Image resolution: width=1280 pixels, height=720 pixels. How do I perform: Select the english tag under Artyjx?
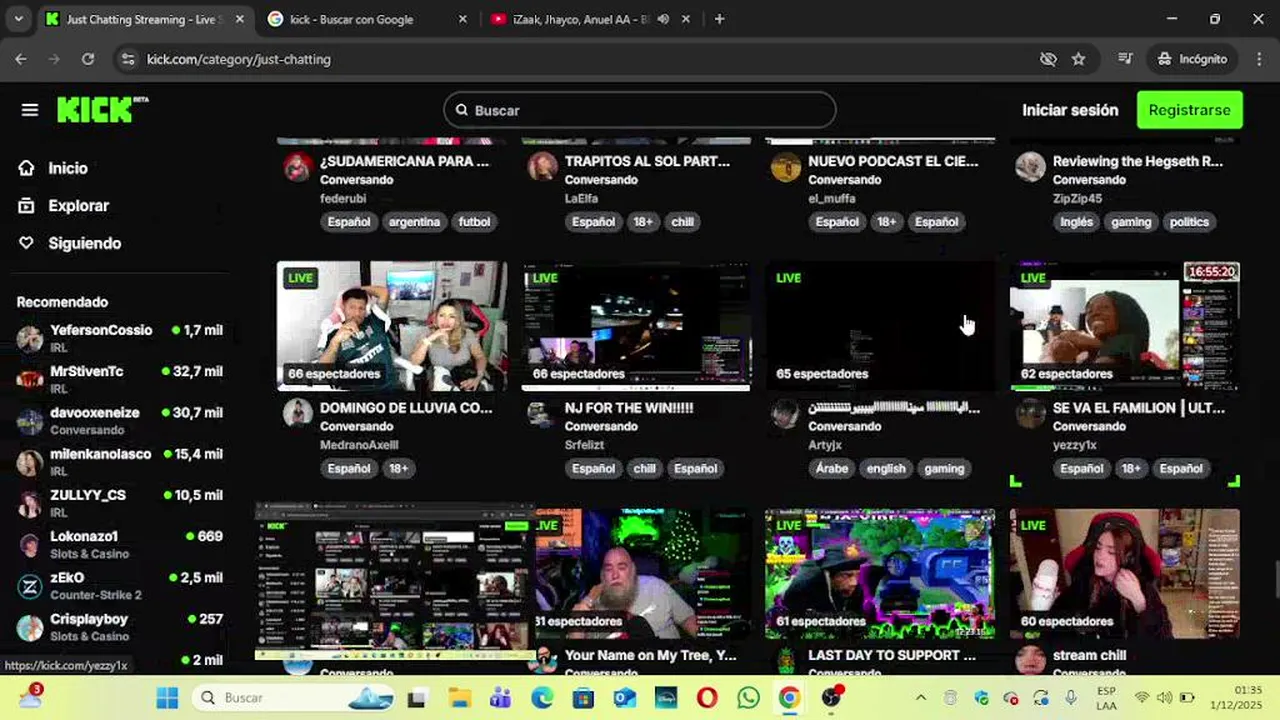[x=886, y=468]
